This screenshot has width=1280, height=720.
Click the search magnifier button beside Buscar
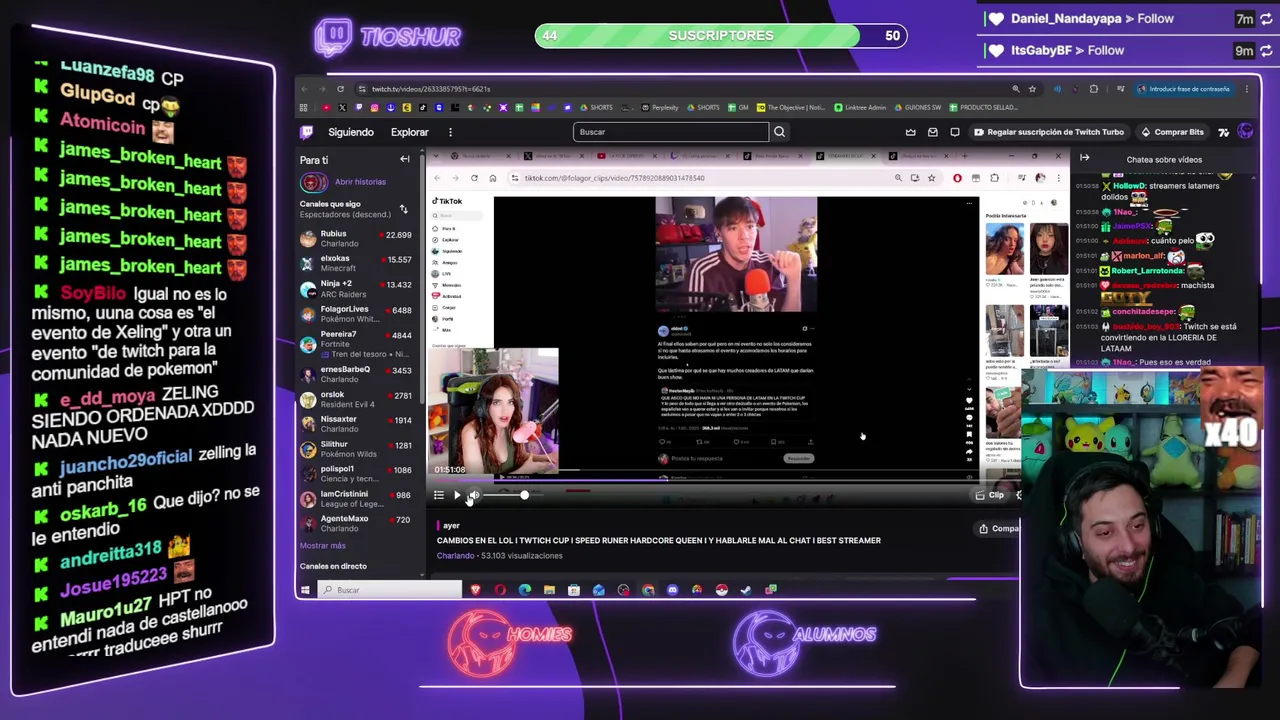[779, 132]
